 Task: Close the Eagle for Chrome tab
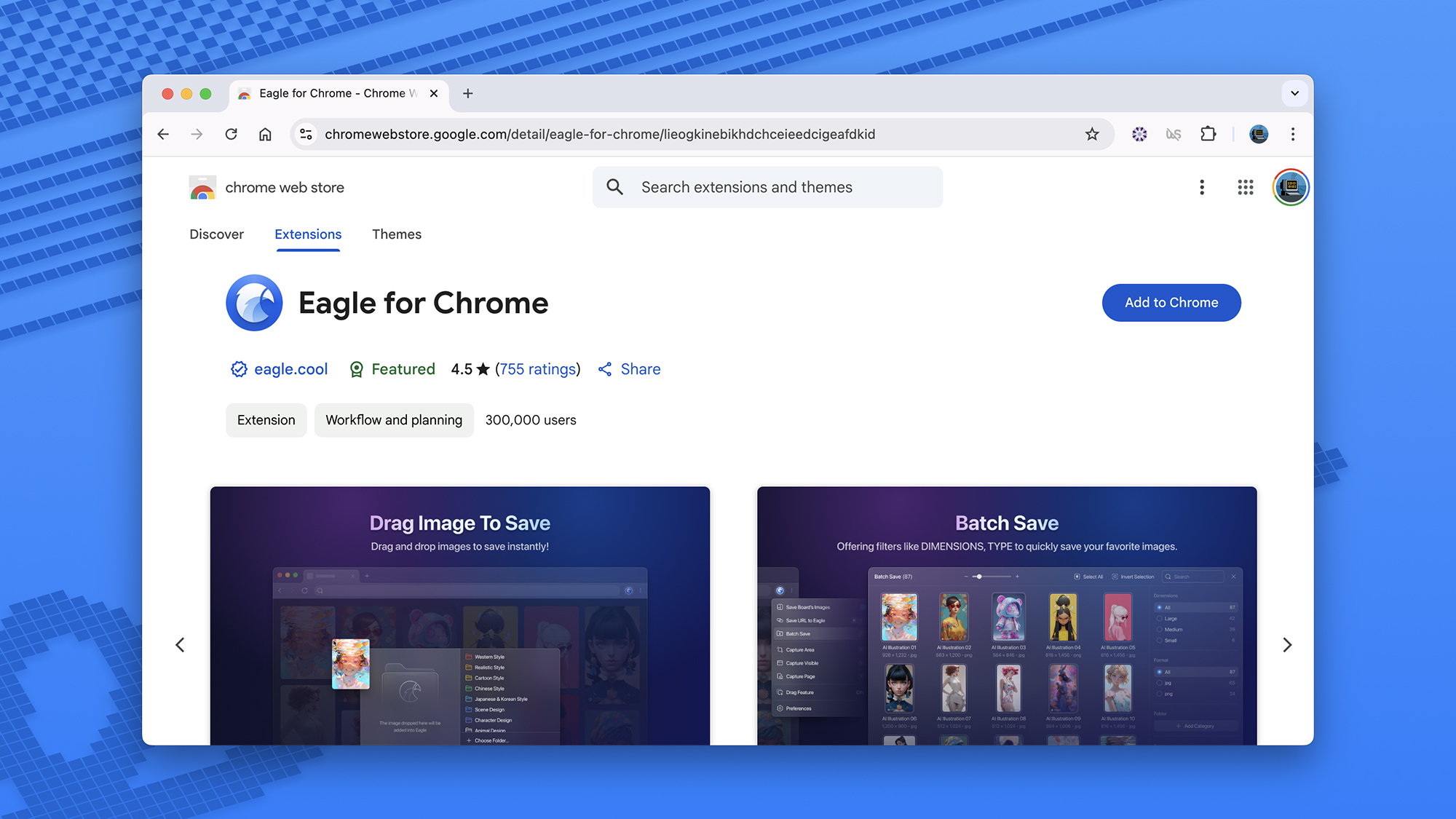pos(434,93)
